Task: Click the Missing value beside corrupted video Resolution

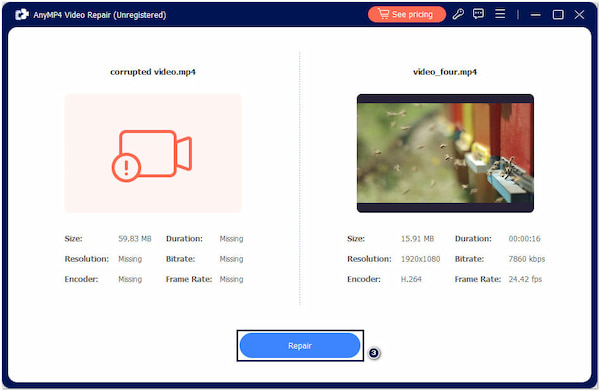Action: point(130,259)
